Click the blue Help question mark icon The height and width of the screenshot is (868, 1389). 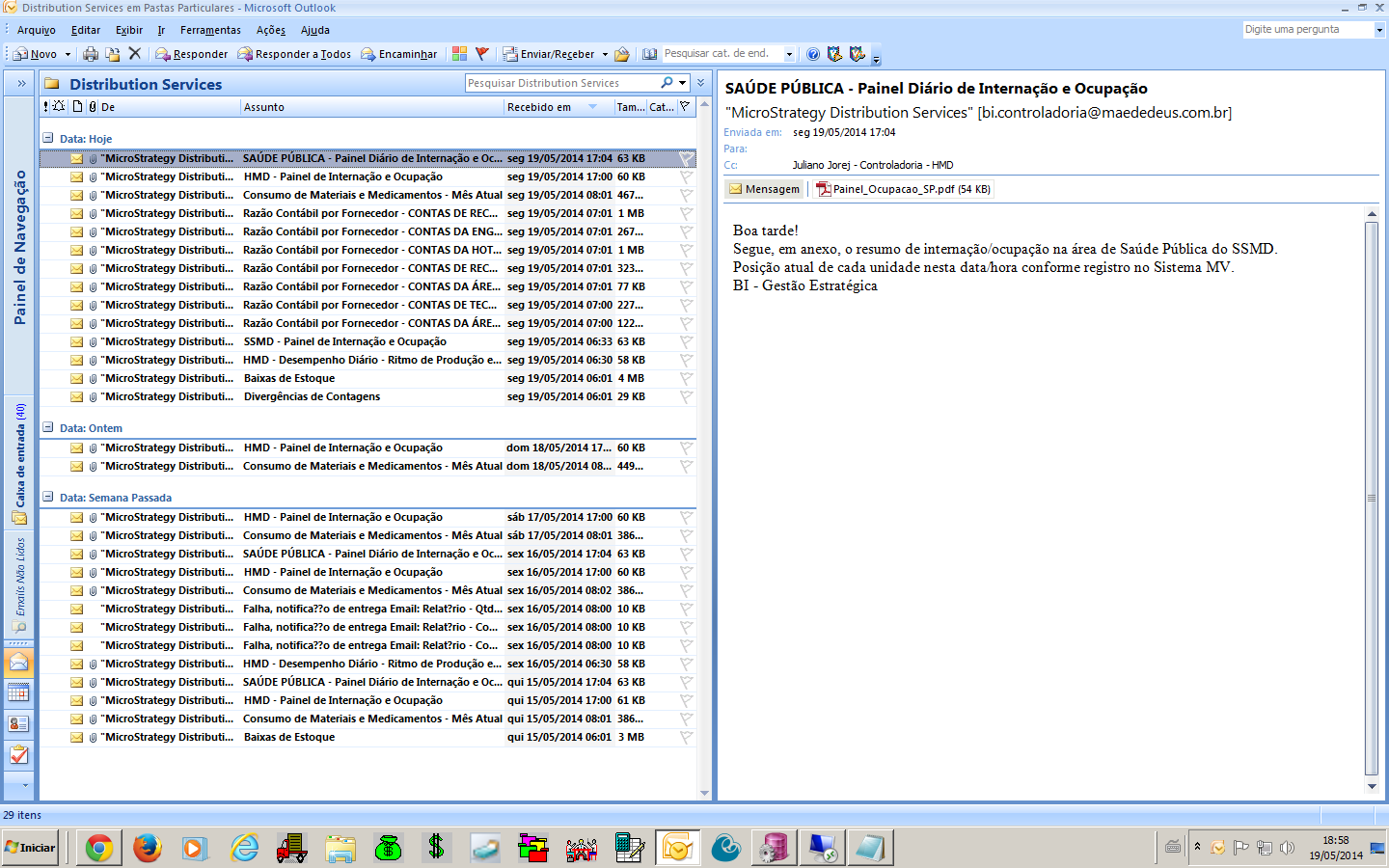point(813,54)
